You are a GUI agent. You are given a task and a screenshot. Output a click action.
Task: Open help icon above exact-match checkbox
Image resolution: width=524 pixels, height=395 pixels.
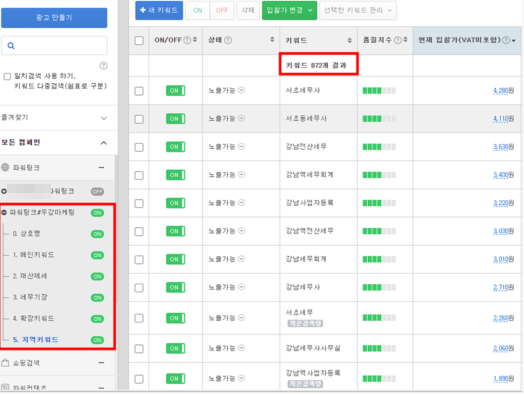point(104,65)
